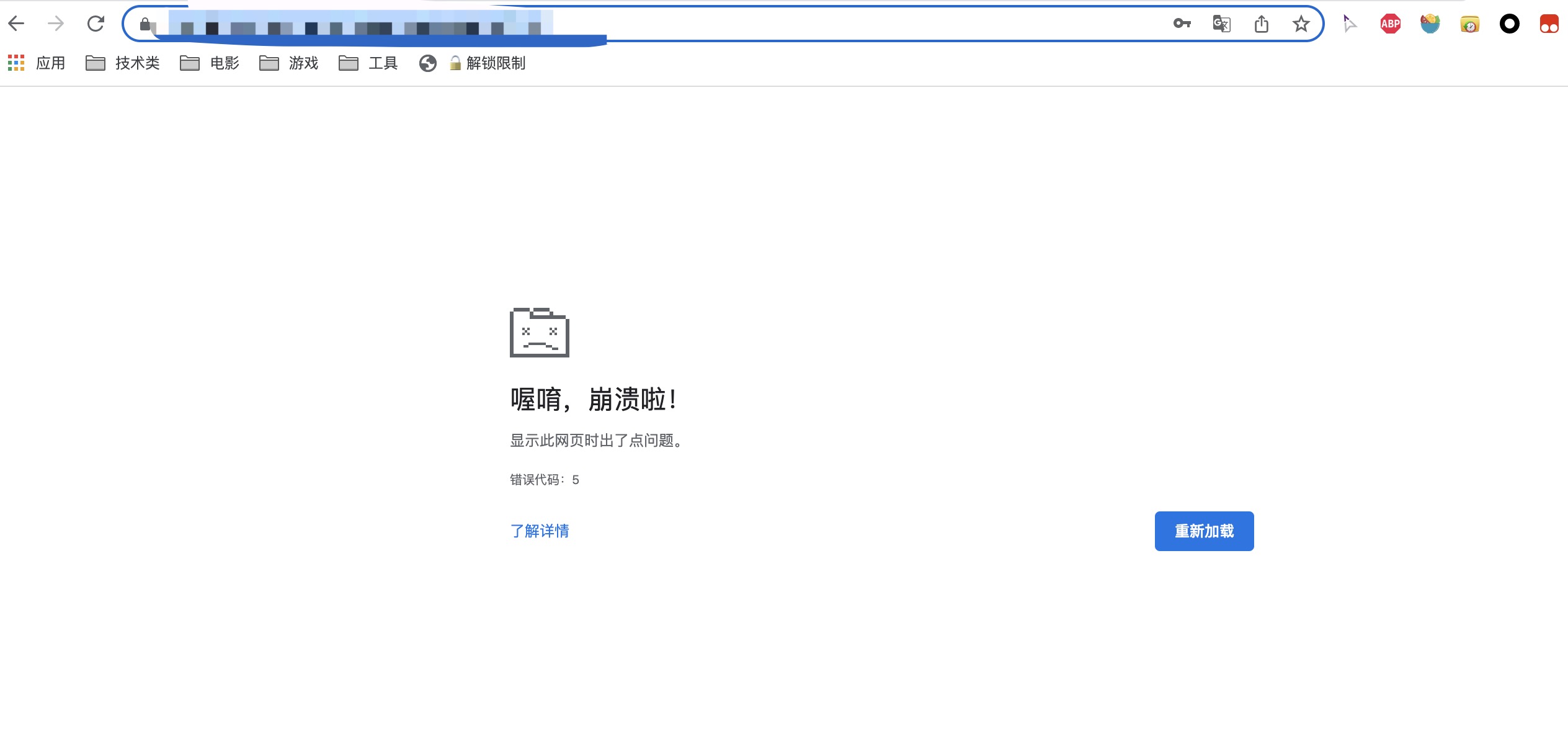Open the rightmost red extension icon

pyautogui.click(x=1549, y=23)
